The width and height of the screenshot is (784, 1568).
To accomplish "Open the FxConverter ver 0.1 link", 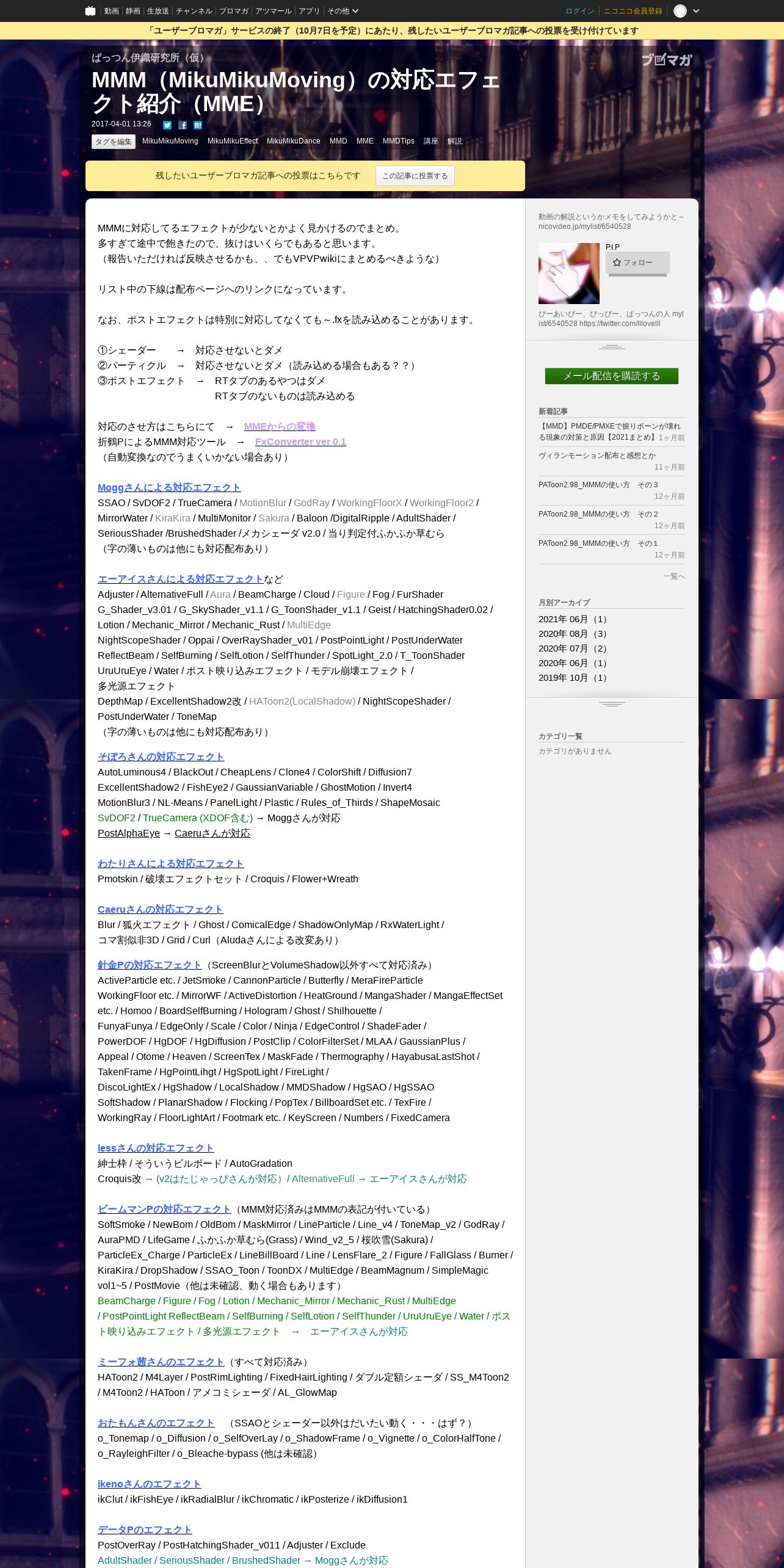I will [x=300, y=442].
